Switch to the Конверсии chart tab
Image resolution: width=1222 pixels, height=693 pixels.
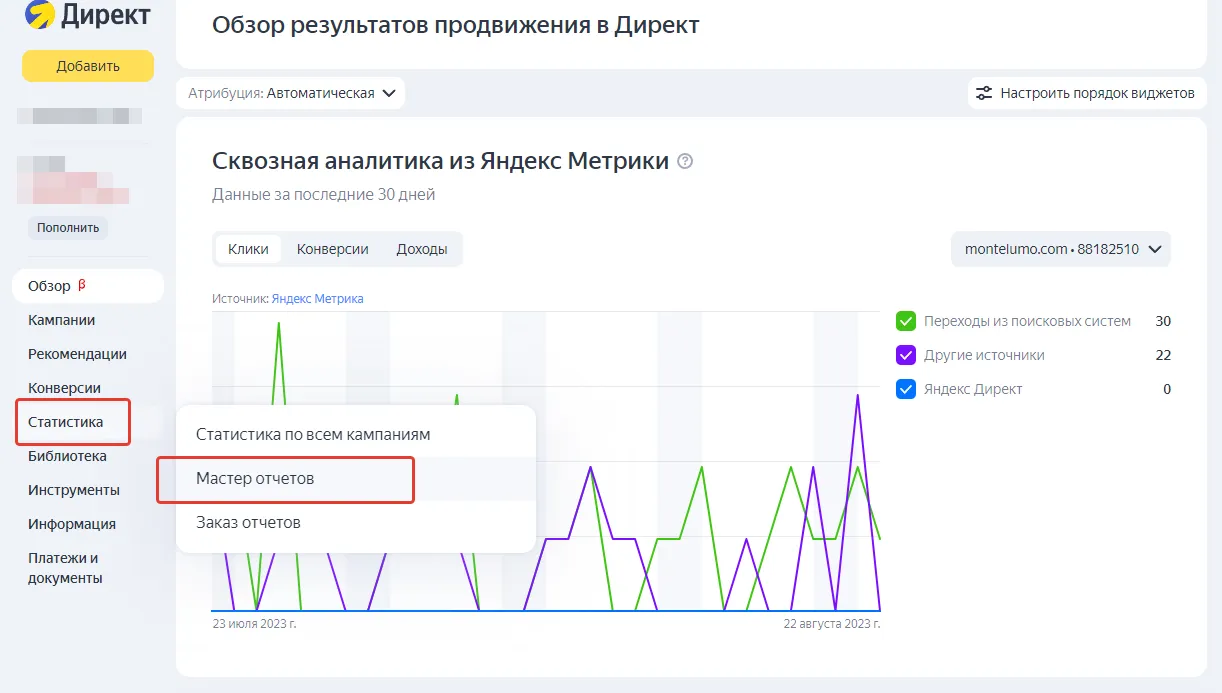333,249
